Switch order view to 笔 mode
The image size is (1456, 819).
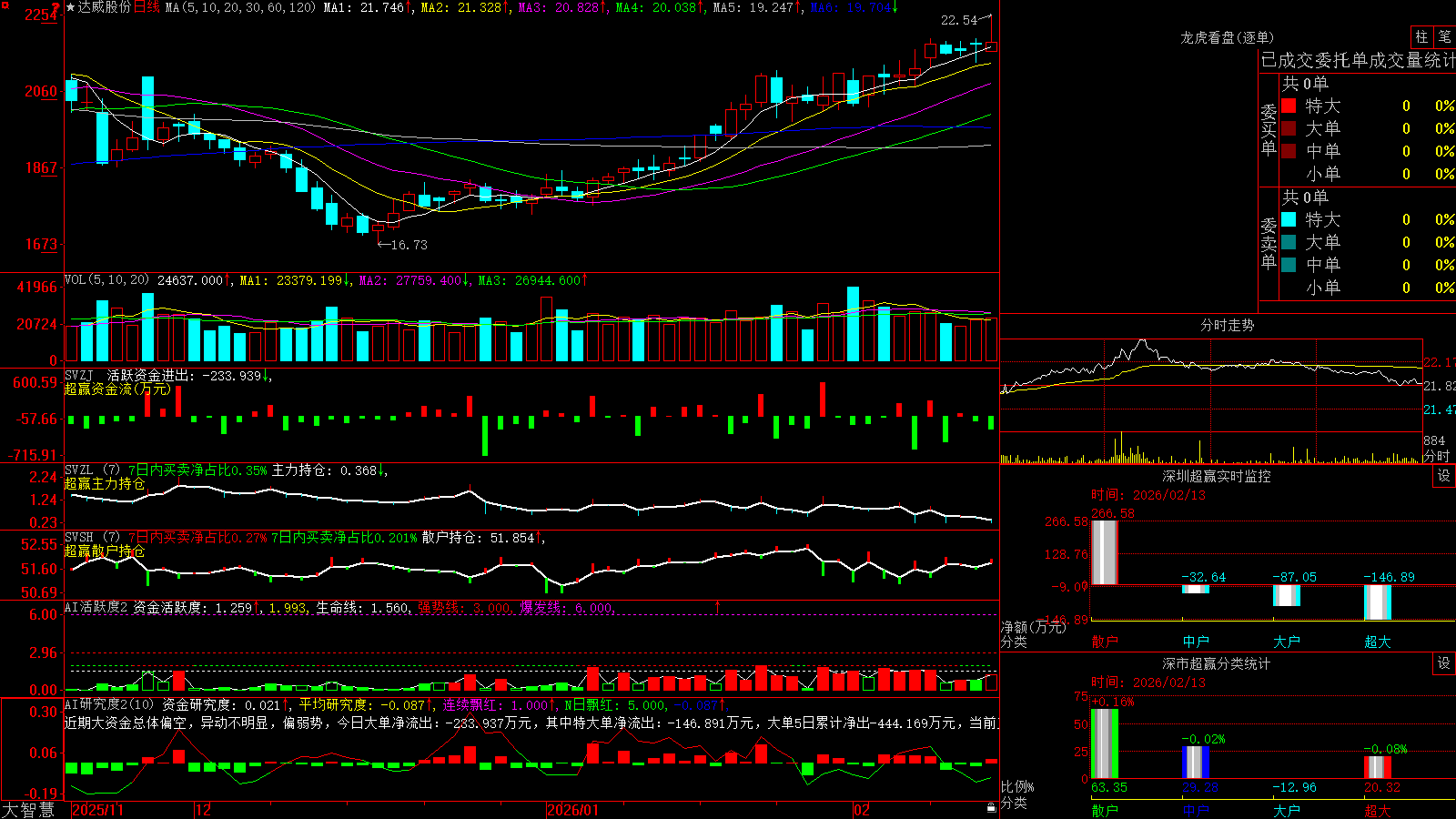(1444, 37)
